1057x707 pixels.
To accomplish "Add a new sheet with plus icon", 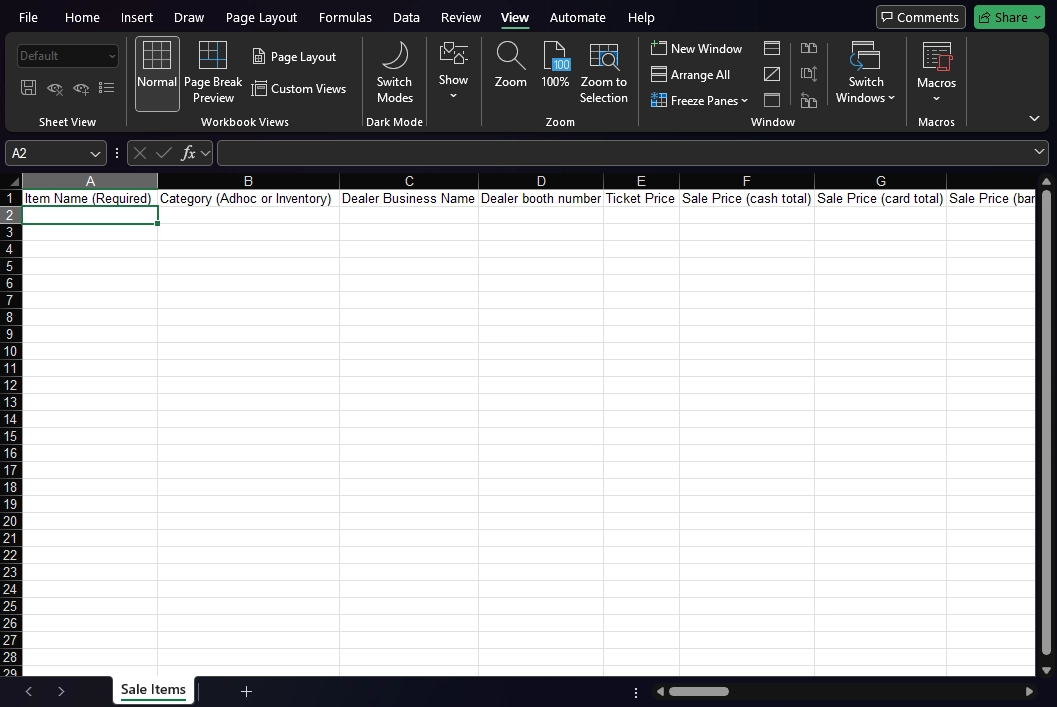I will point(246,691).
